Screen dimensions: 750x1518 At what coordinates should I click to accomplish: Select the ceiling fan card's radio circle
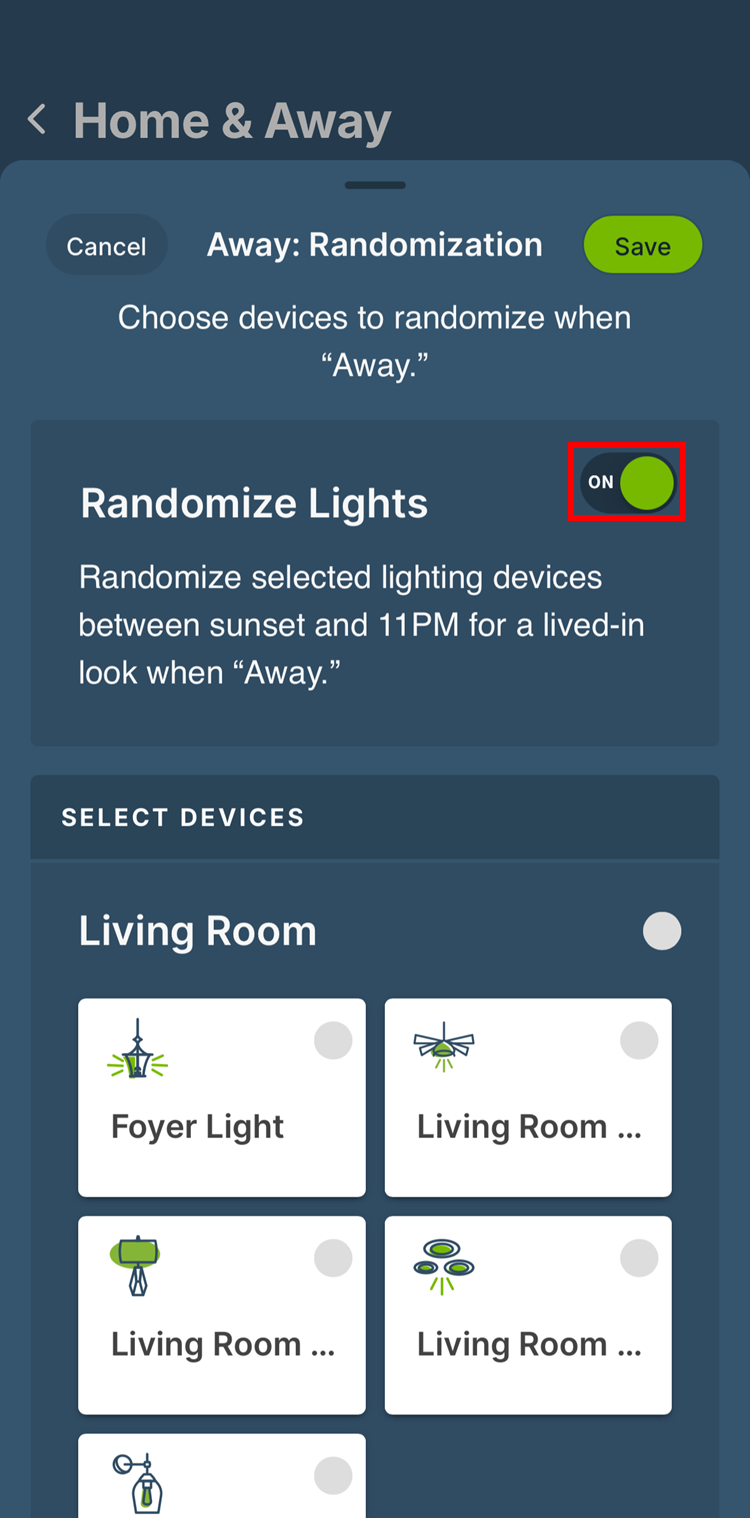[639, 1040]
